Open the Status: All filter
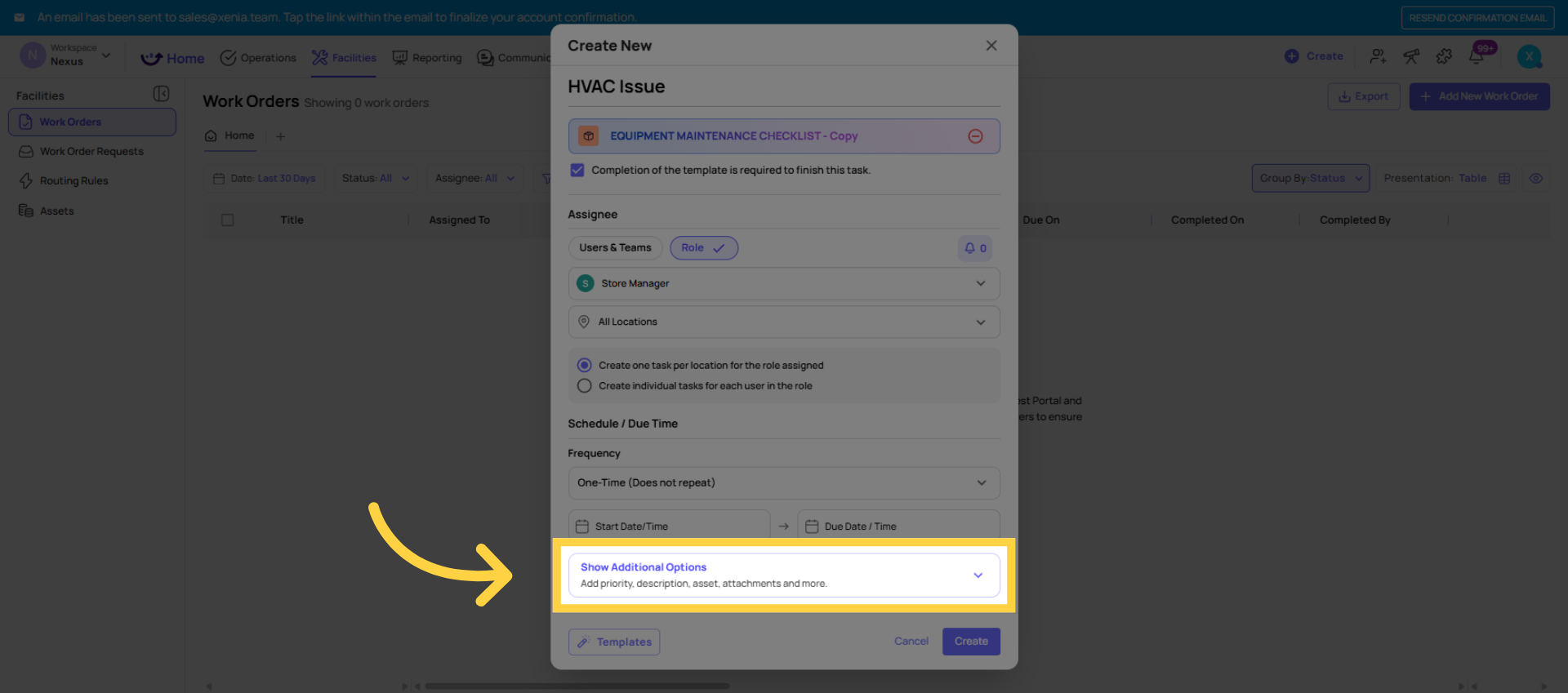This screenshot has height=693, width=1568. coord(376,178)
